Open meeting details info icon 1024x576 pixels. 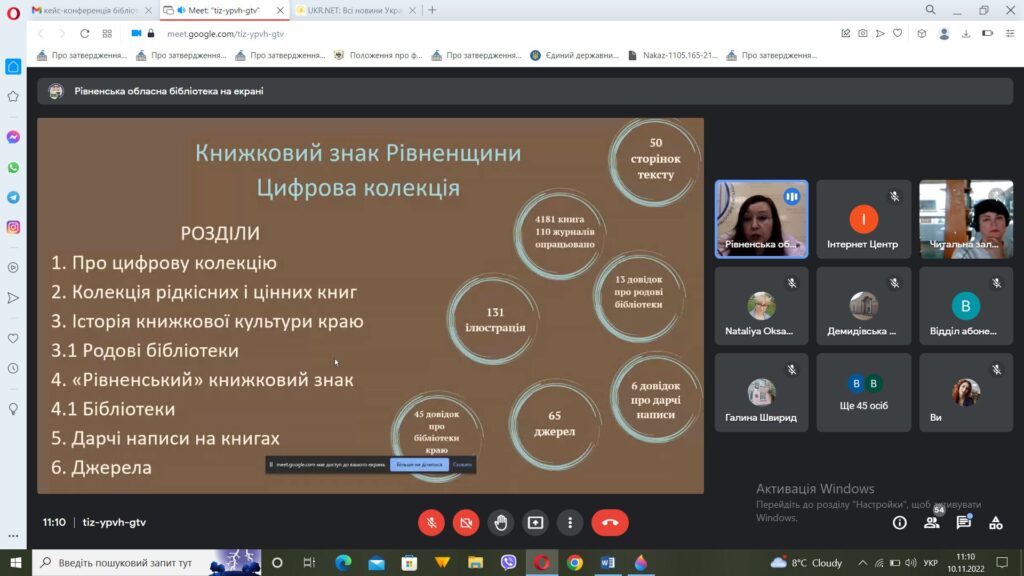(899, 522)
